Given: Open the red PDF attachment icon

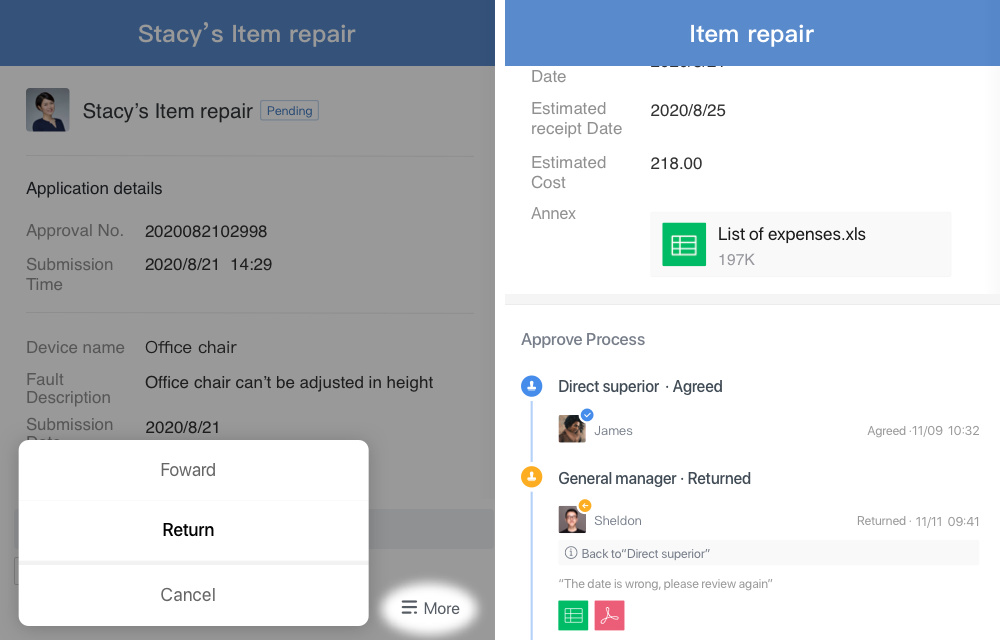Looking at the screenshot, I should [x=609, y=615].
